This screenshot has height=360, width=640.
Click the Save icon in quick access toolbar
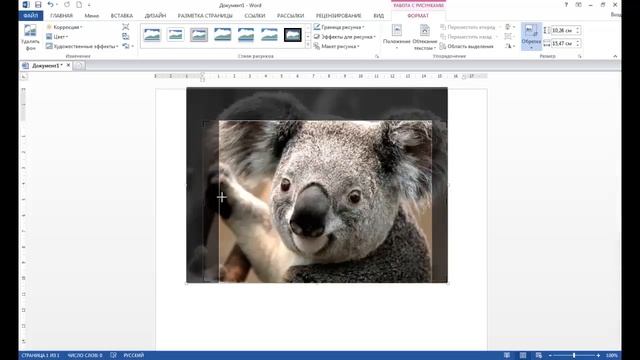tap(38, 5)
